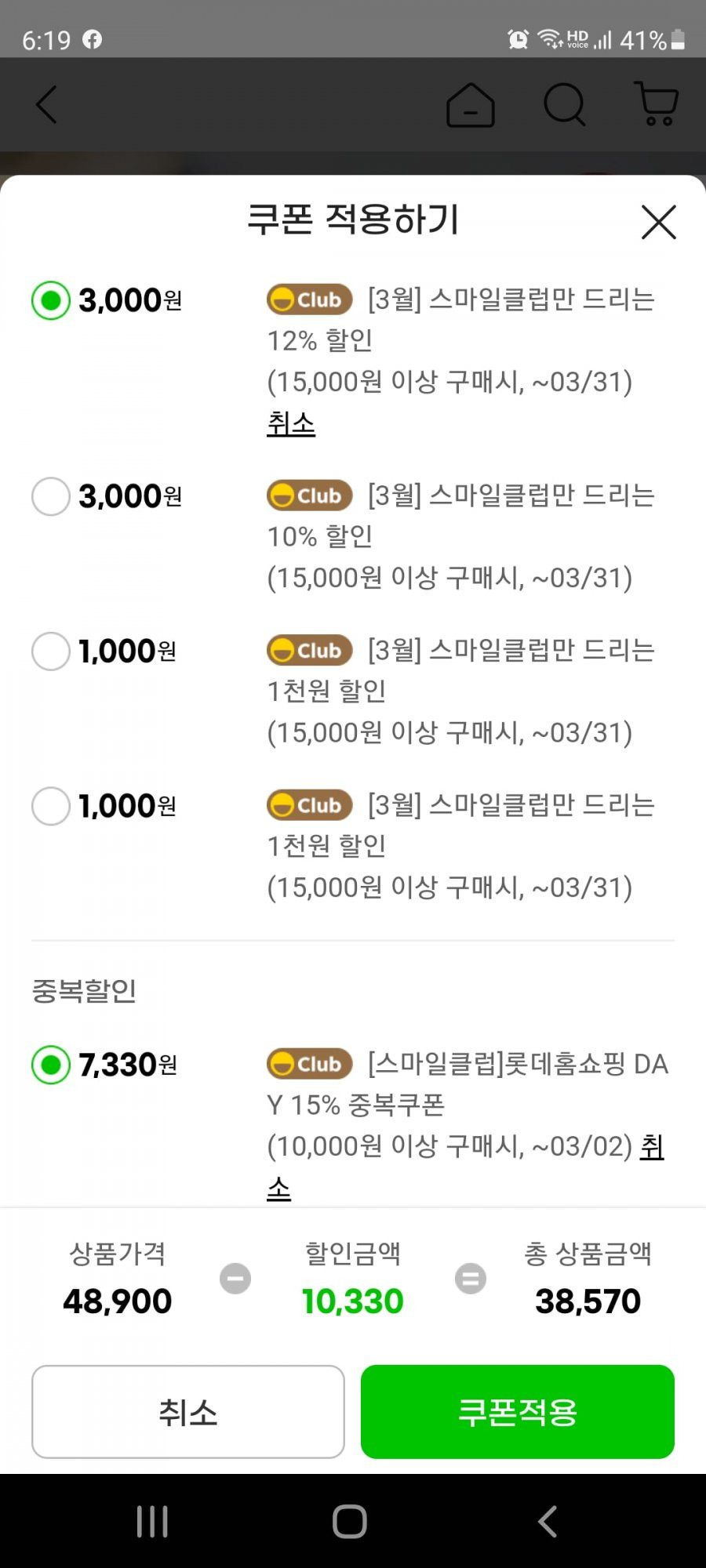The image size is (706, 1568).
Task: Open the shopping cart icon
Action: 656,103
